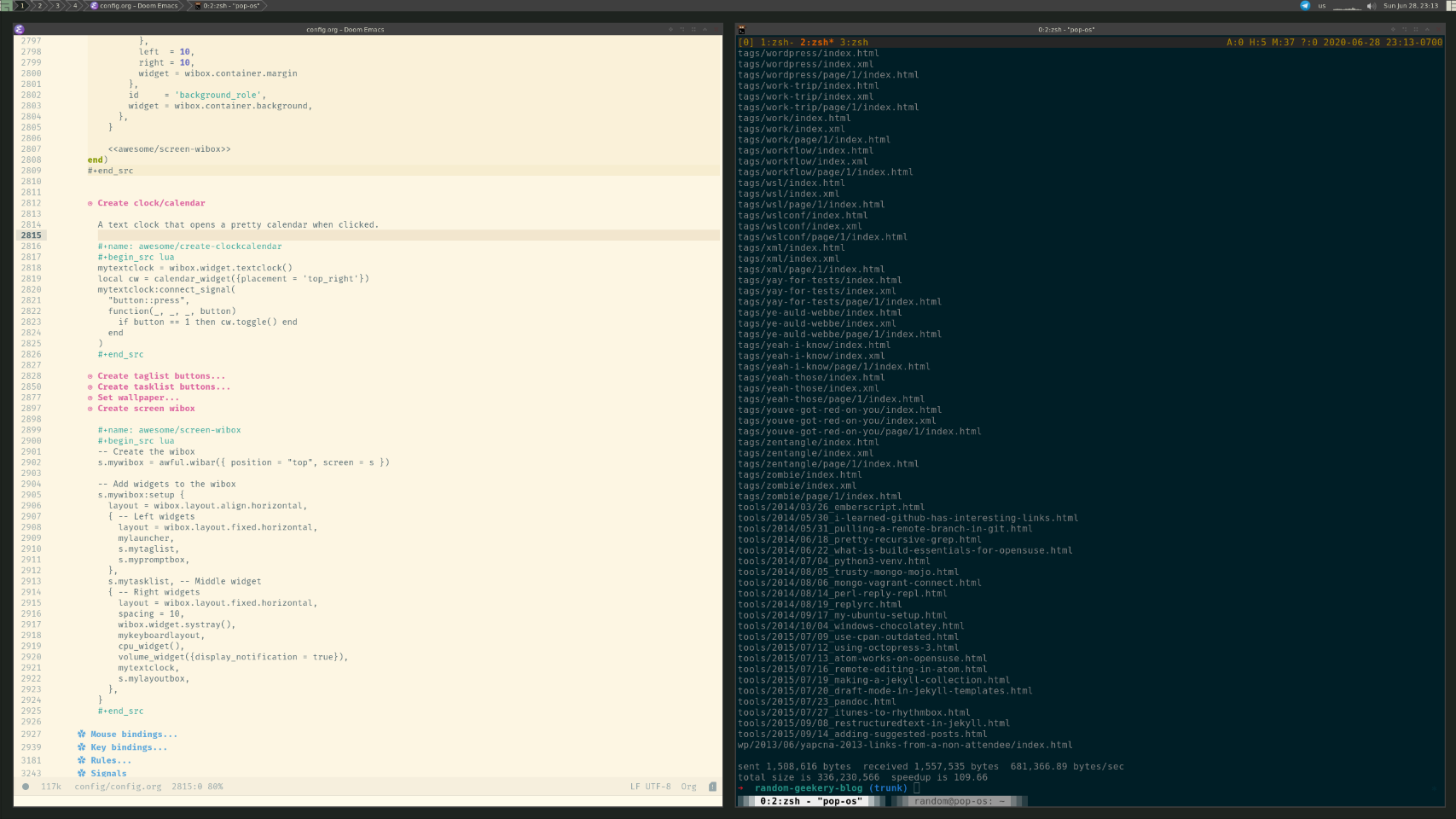This screenshot has width=1456, height=819.
Task: Click the document icon at modeline end
Action: click(712, 787)
